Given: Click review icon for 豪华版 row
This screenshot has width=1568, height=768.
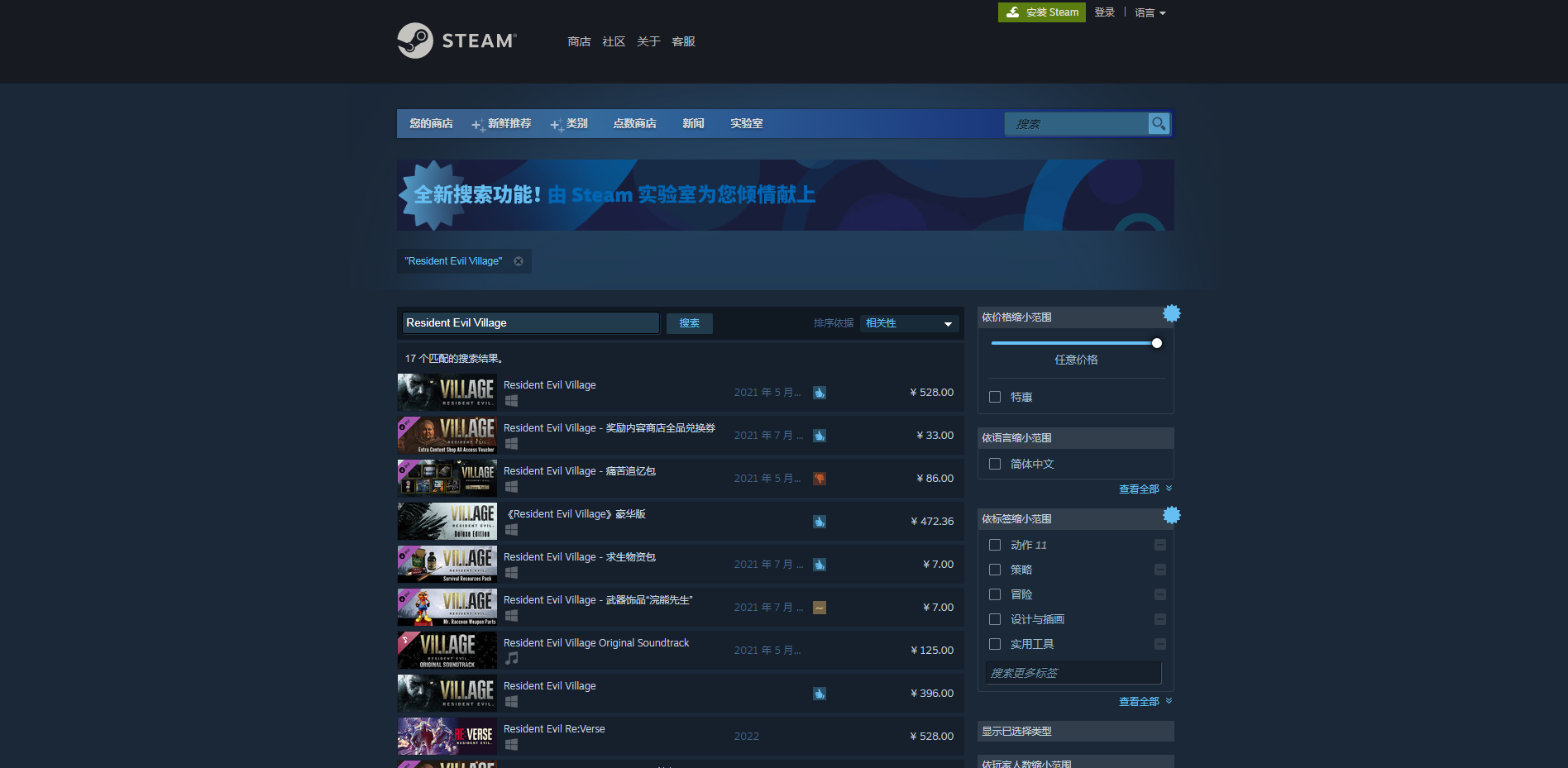Looking at the screenshot, I should 820,522.
